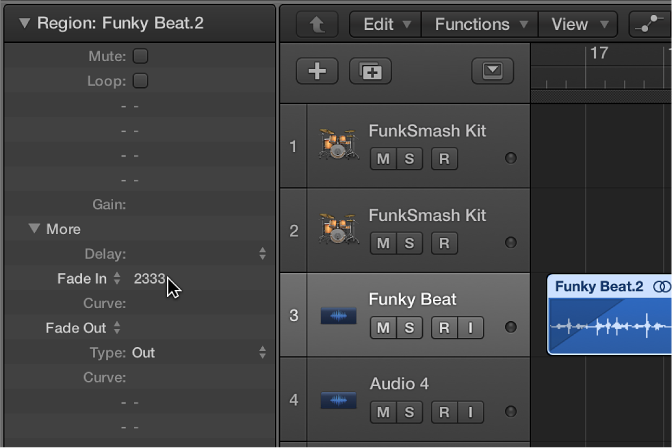Click the track header dropdown arrow button
The image size is (672, 448).
(x=492, y=71)
